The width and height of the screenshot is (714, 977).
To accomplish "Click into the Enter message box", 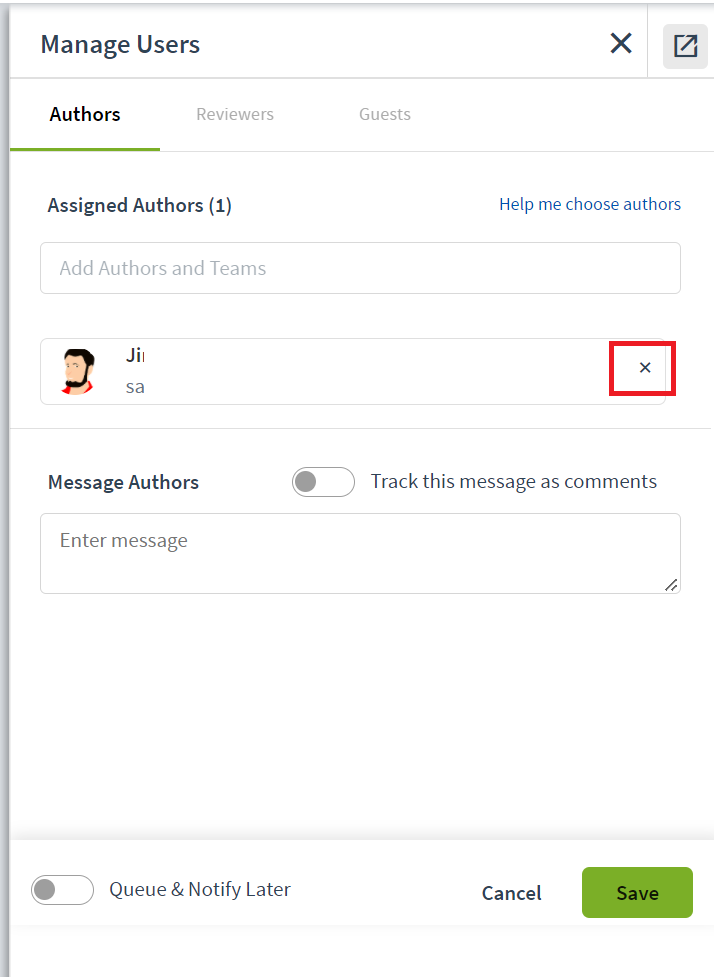I will [360, 553].
